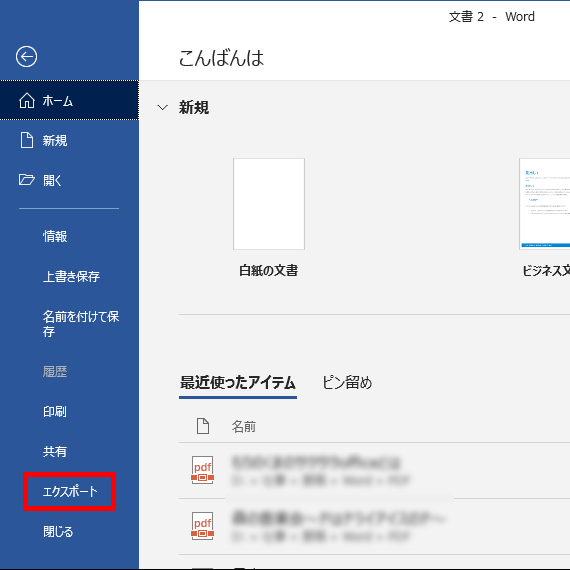Select エクスポート in the sidebar
The width and height of the screenshot is (570, 570).
pyautogui.click(x=70, y=491)
